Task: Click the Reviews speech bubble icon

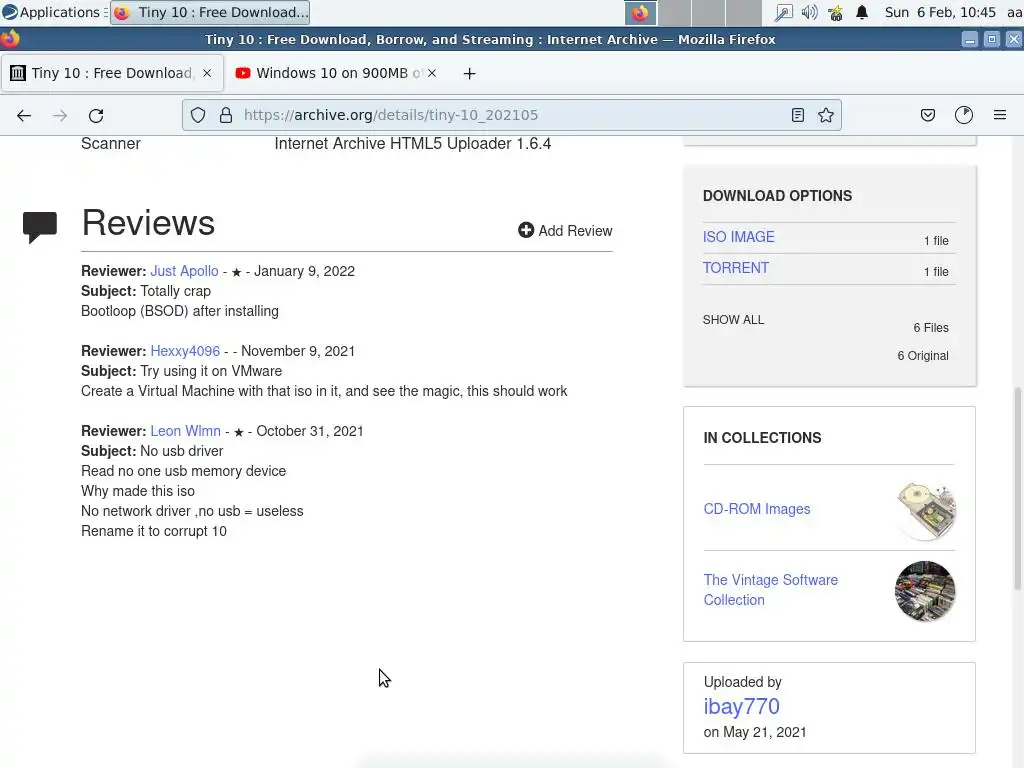Action: (40, 227)
